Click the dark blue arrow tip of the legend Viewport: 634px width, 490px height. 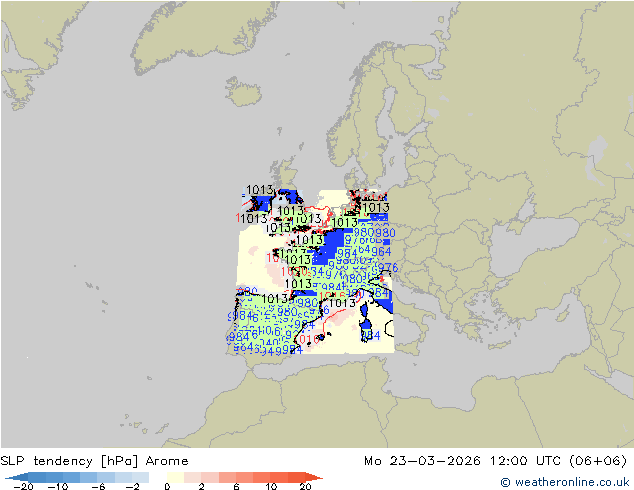(x=16, y=477)
